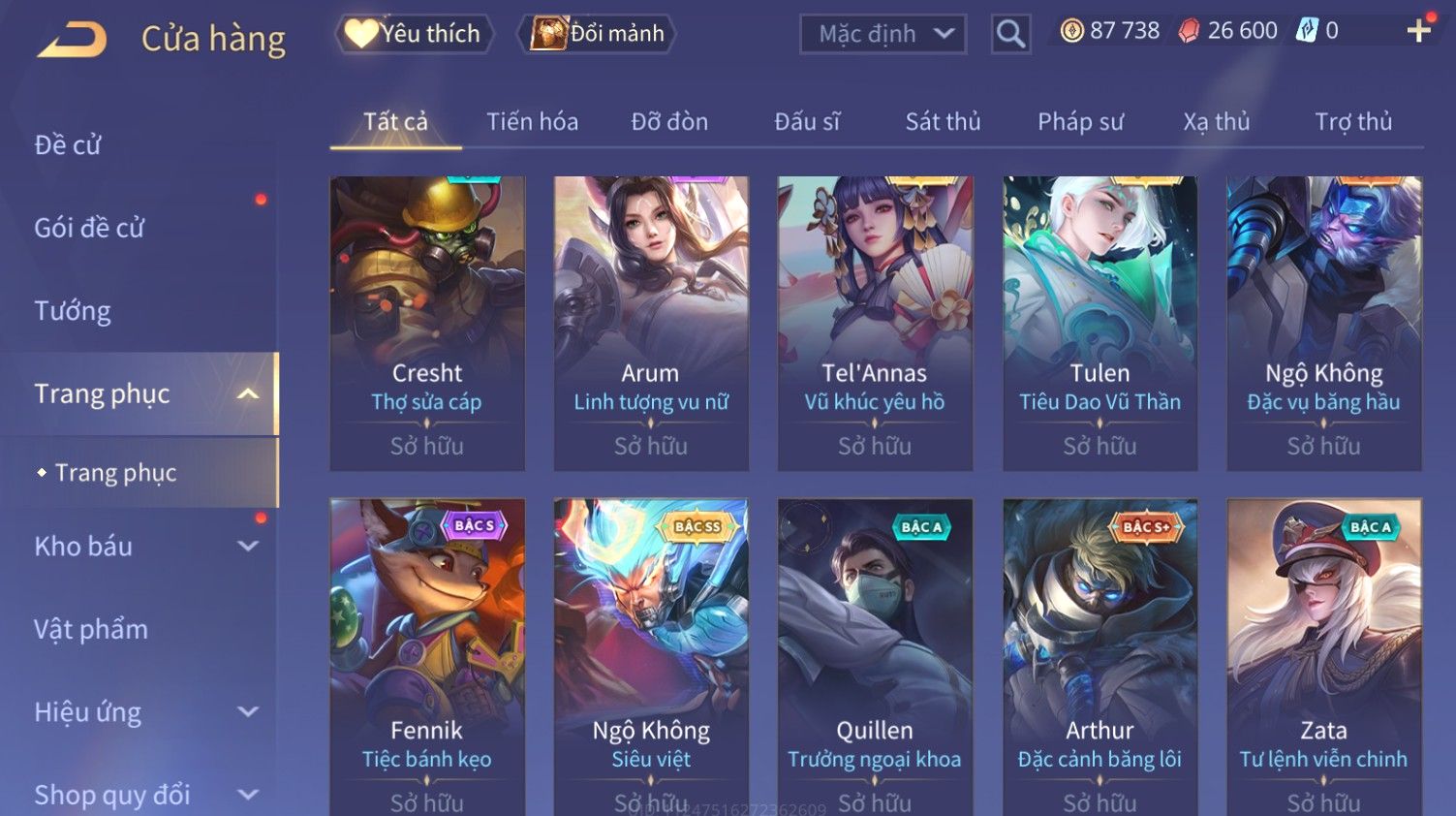Viewport: 1456px width, 816px height.
Task: Open the Mặc định sort dropdown
Action: tap(883, 34)
